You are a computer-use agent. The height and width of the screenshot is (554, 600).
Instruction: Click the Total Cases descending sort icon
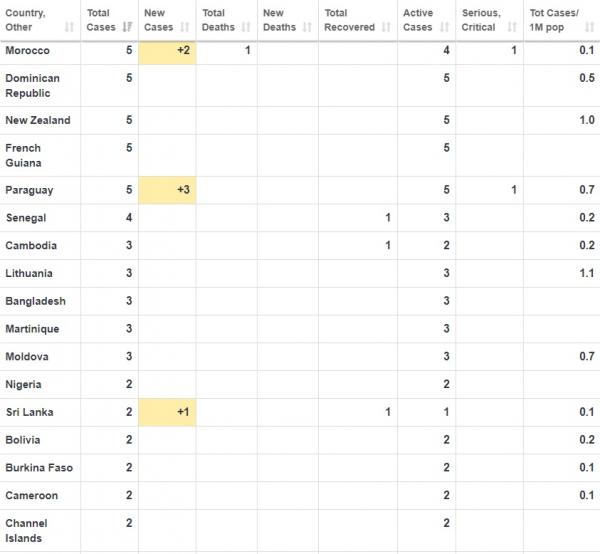click(x=129, y=27)
